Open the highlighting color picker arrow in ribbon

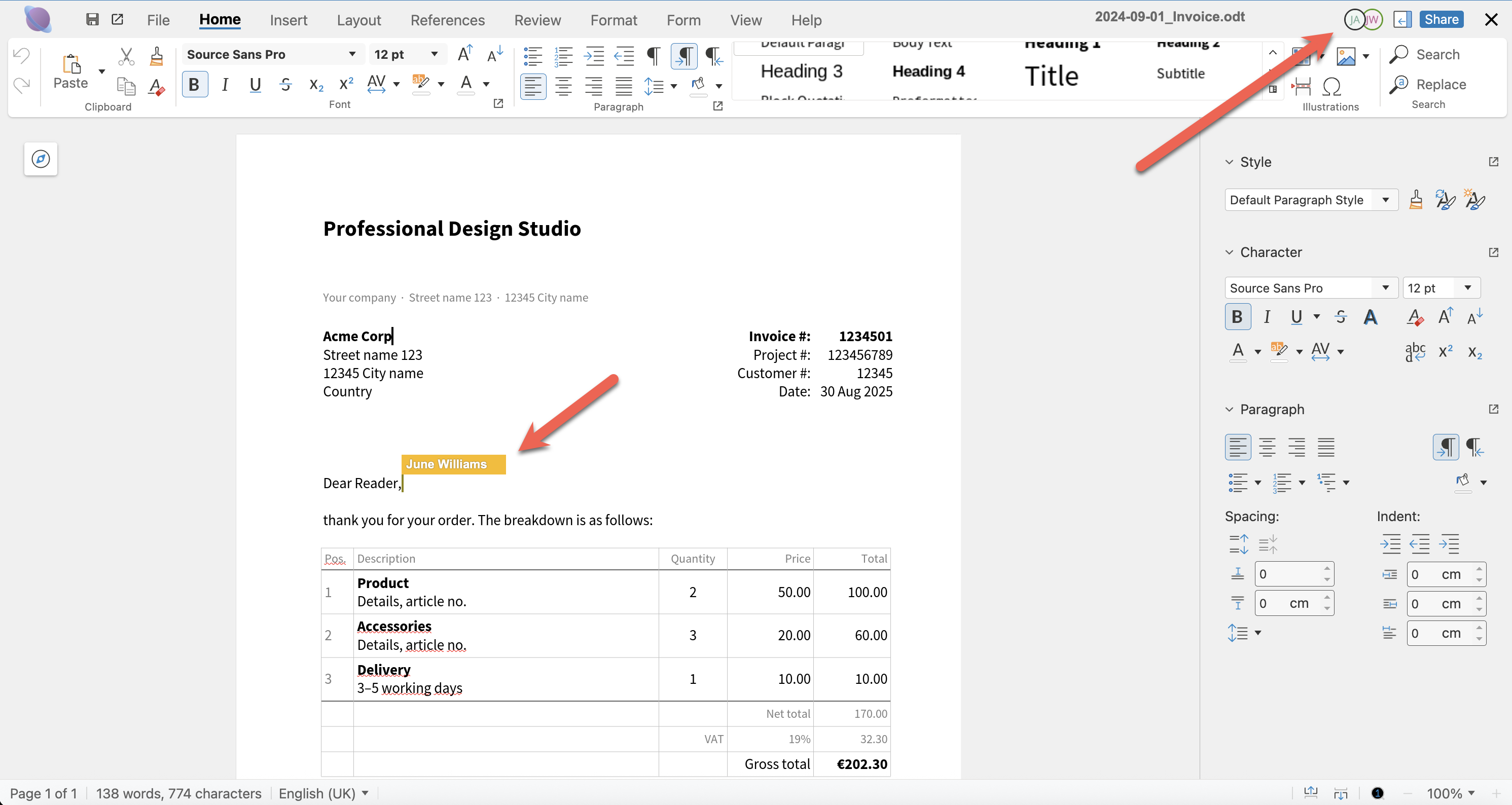click(x=442, y=85)
